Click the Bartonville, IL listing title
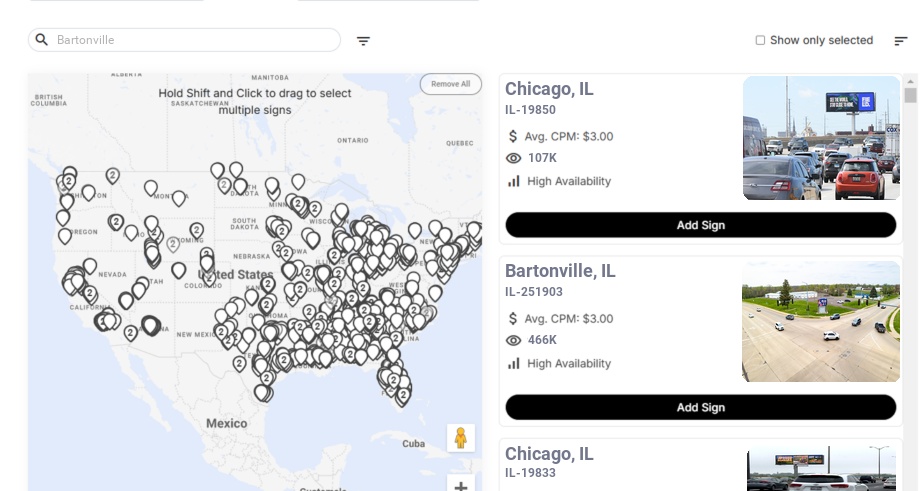Image resolution: width=920 pixels, height=491 pixels. point(560,271)
